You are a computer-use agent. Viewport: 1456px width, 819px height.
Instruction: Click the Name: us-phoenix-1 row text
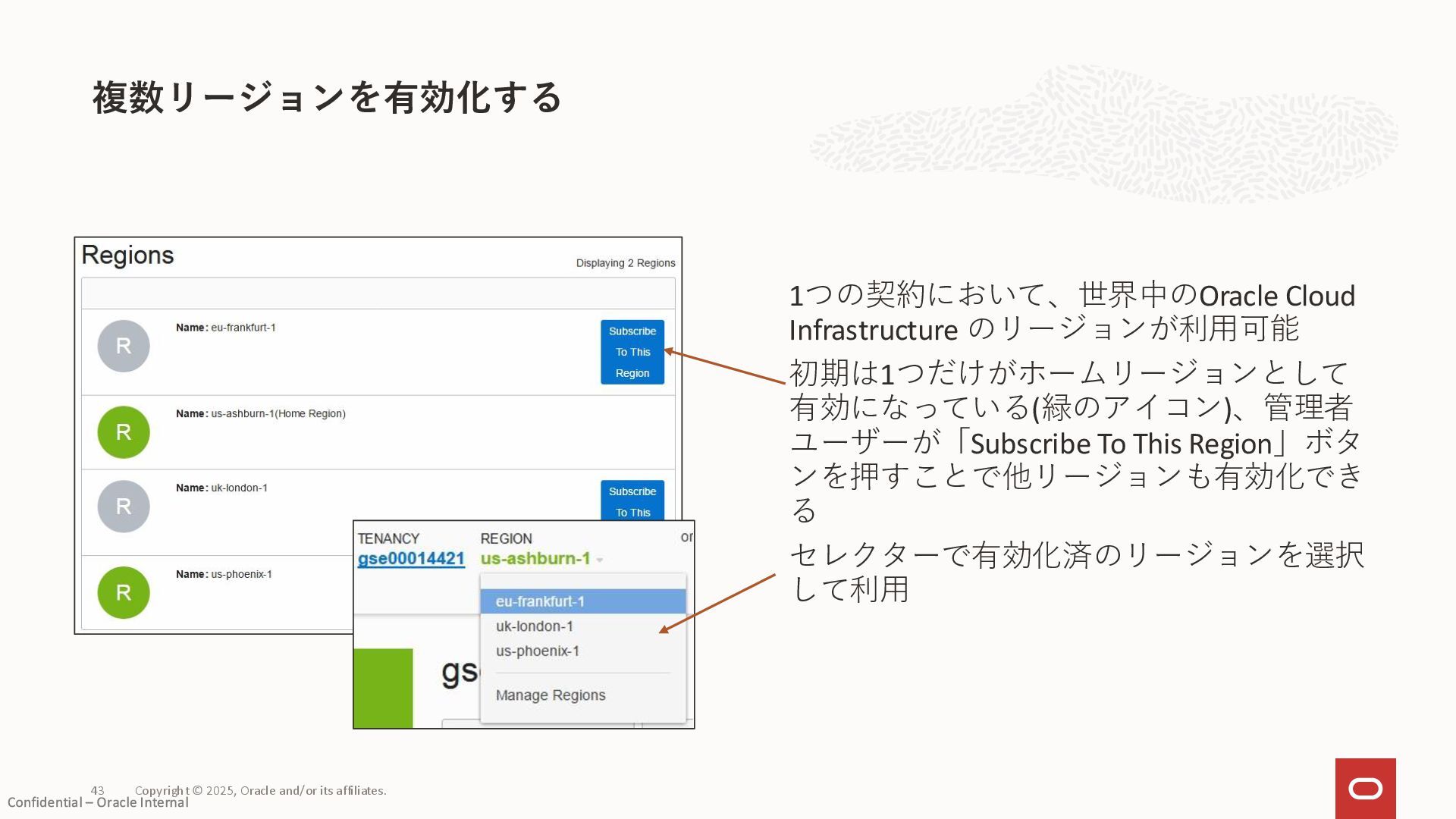pyautogui.click(x=224, y=574)
